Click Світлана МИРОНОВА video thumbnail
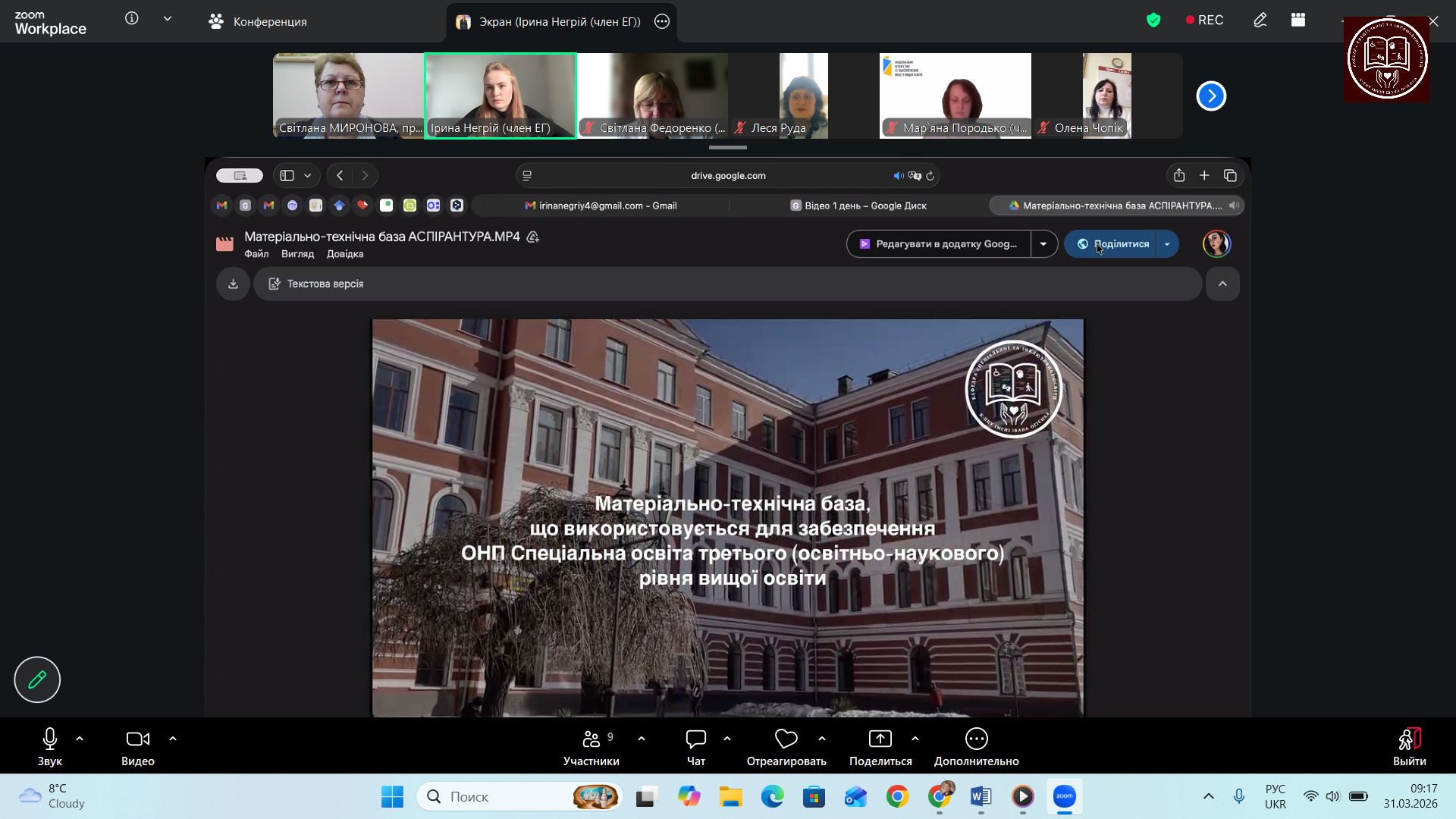 coord(348,95)
